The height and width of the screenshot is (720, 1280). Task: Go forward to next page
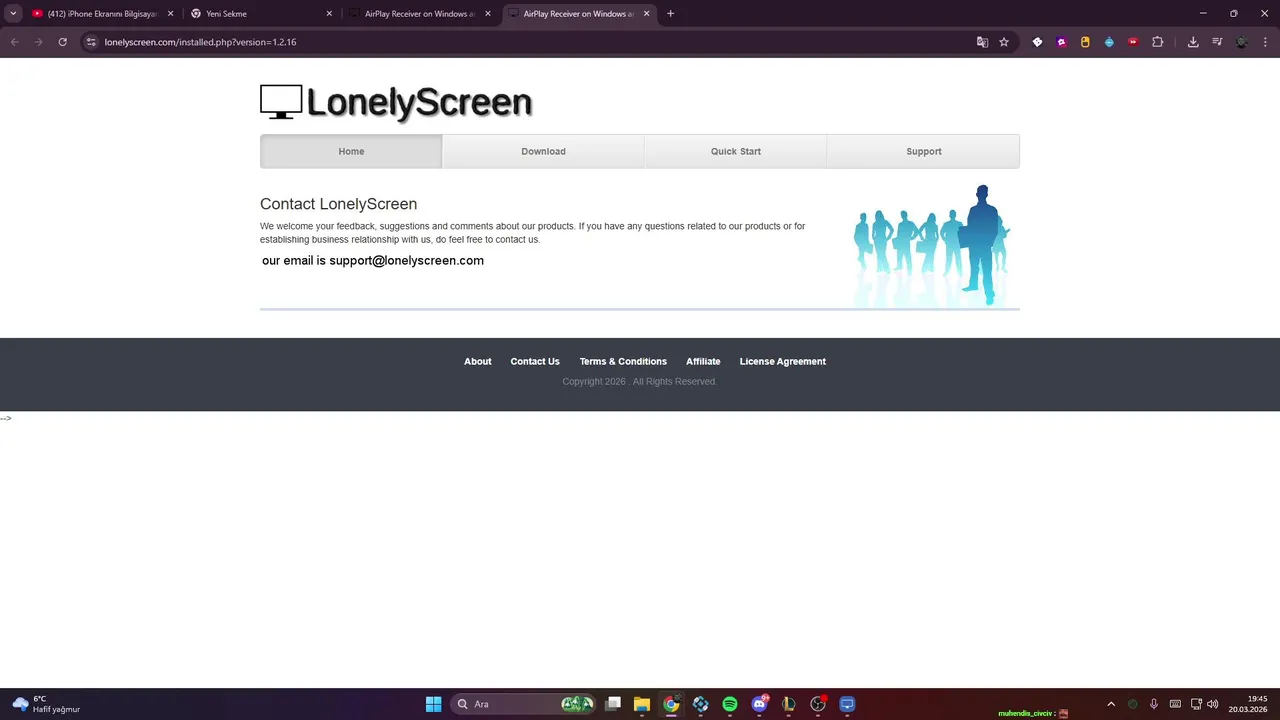[x=38, y=42]
